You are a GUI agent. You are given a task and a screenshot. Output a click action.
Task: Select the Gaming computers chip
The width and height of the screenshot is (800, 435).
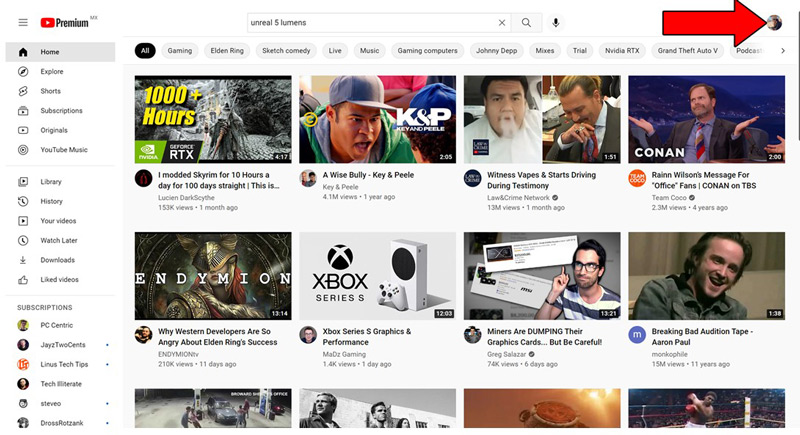428,50
